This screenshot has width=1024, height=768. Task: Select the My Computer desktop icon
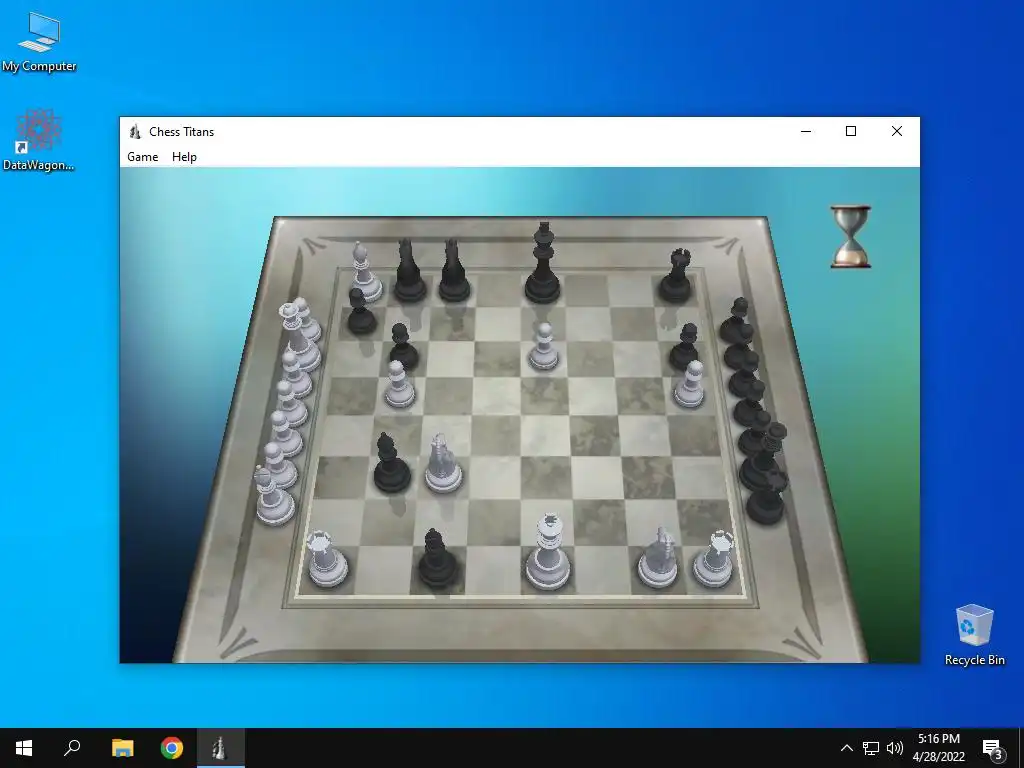(x=39, y=41)
